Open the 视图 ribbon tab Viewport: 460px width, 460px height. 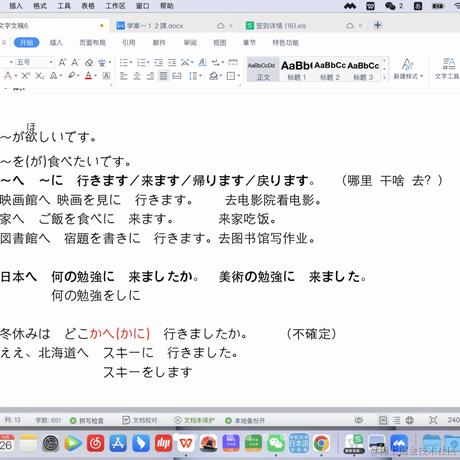click(220, 43)
